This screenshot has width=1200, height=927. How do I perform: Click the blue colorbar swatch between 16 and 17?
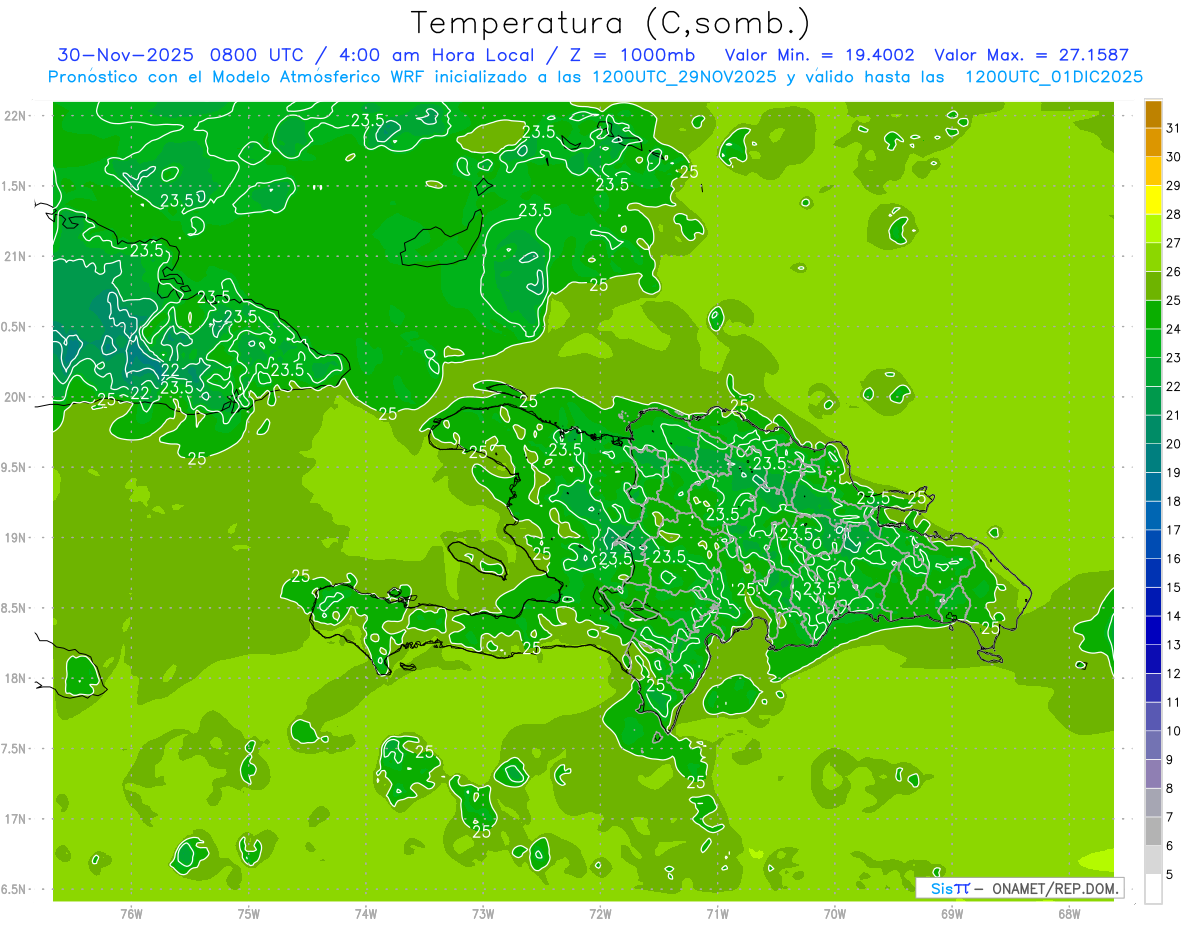pos(1153,544)
